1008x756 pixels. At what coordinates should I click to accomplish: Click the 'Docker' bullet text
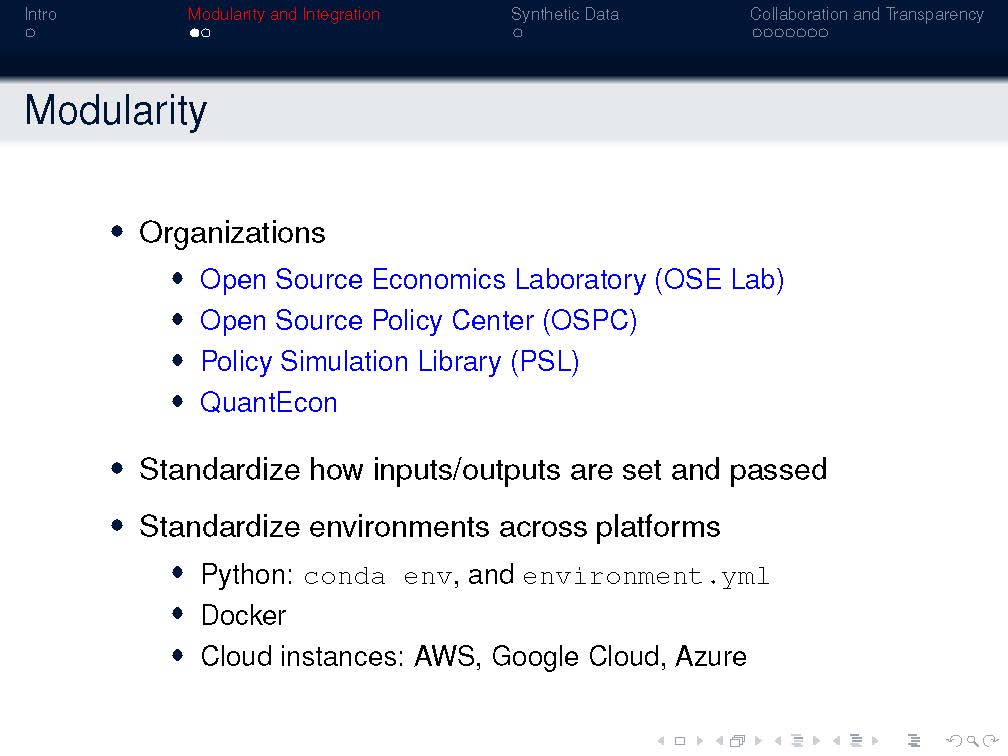click(x=243, y=616)
